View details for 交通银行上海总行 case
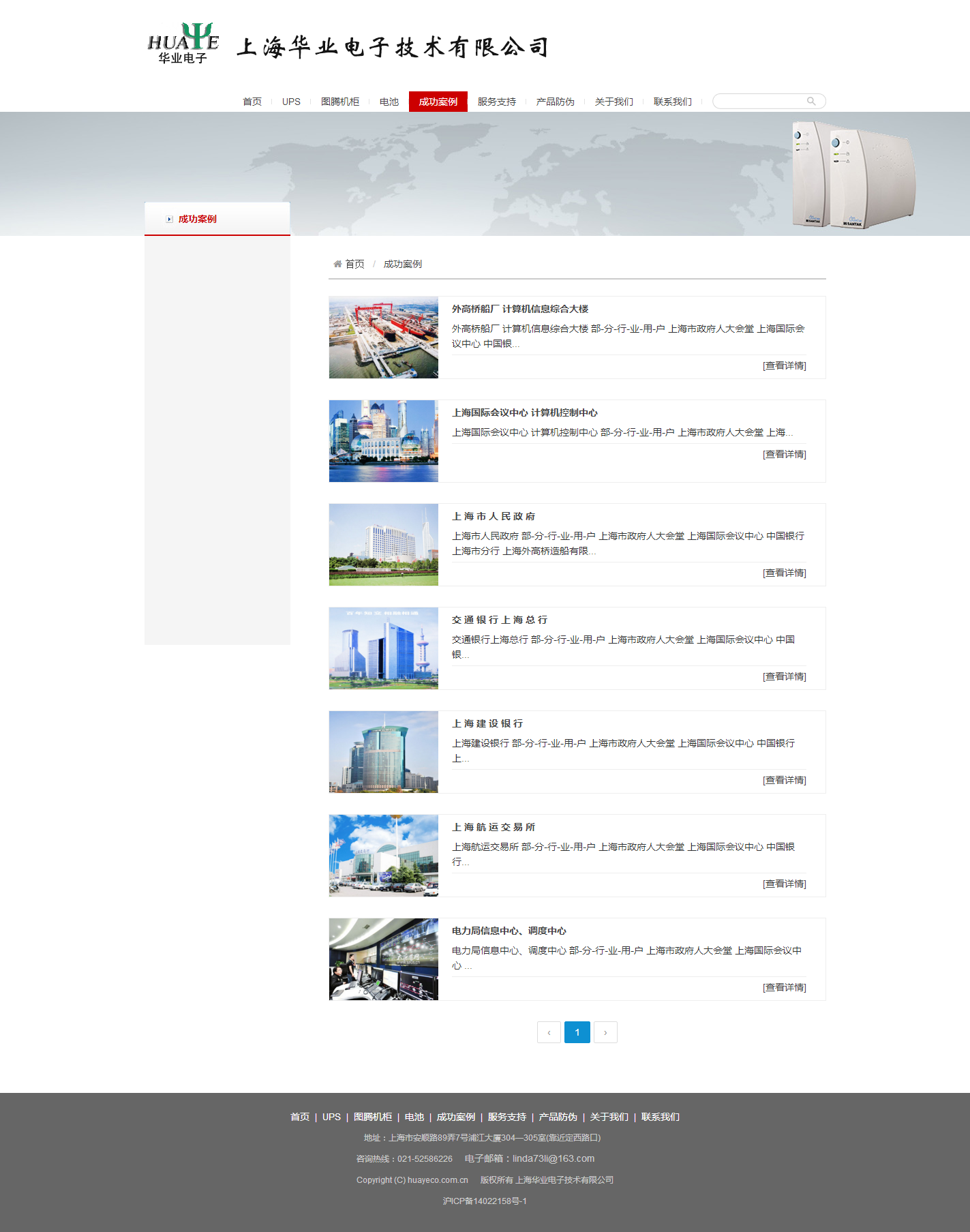The image size is (970, 1232). (784, 677)
